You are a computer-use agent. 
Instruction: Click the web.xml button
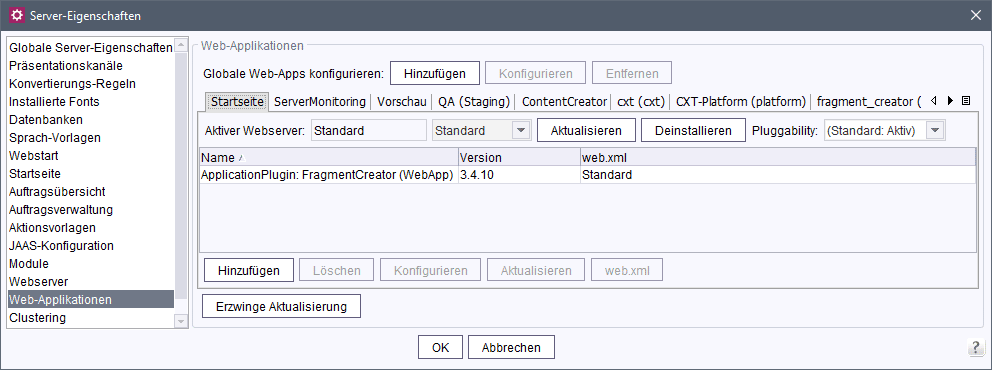click(627, 271)
